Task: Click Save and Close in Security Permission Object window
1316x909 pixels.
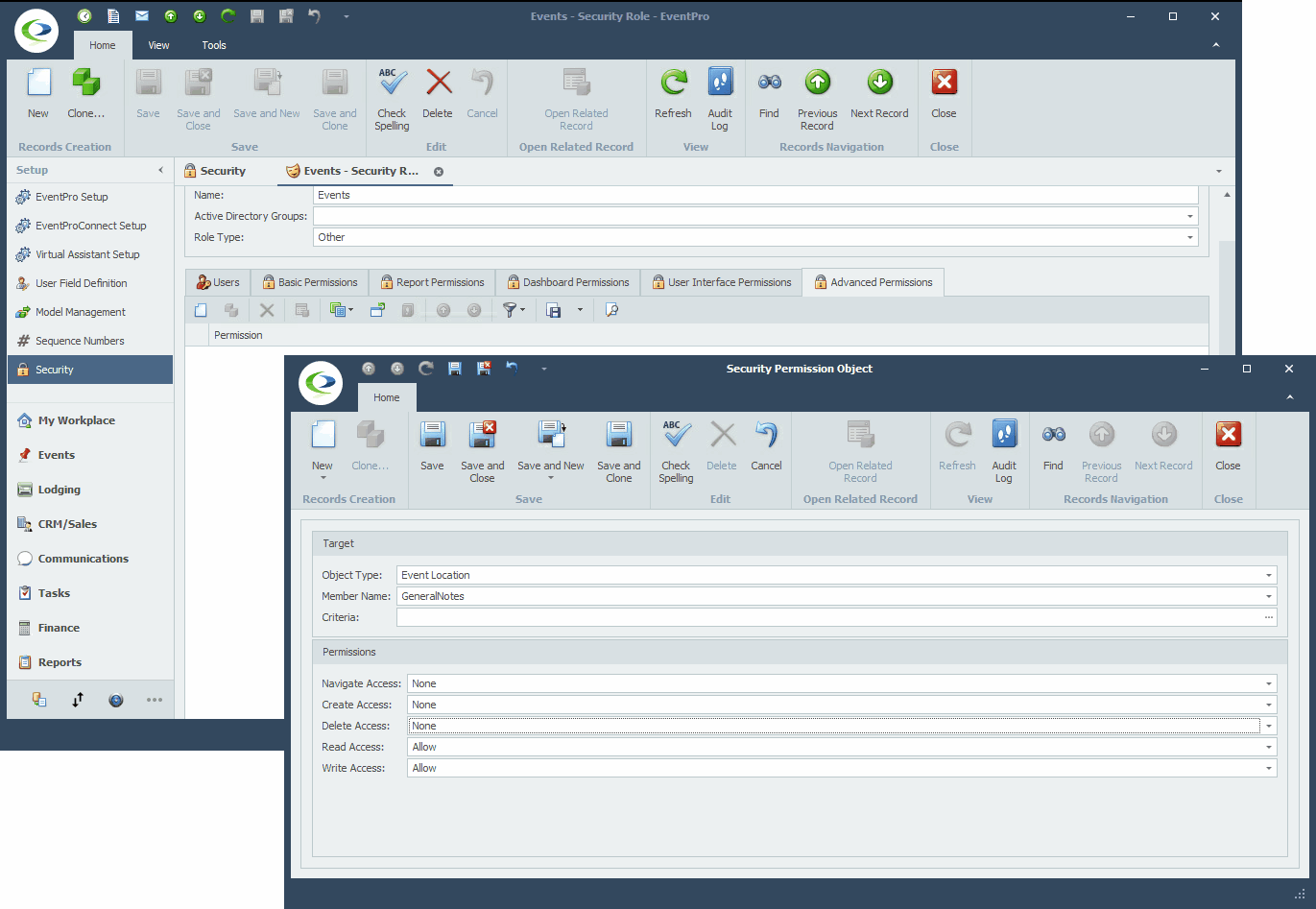Action: (482, 451)
